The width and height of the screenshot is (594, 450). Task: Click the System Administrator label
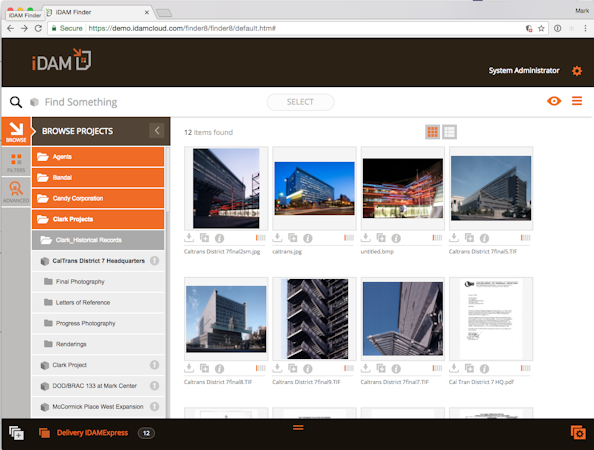coord(524,70)
